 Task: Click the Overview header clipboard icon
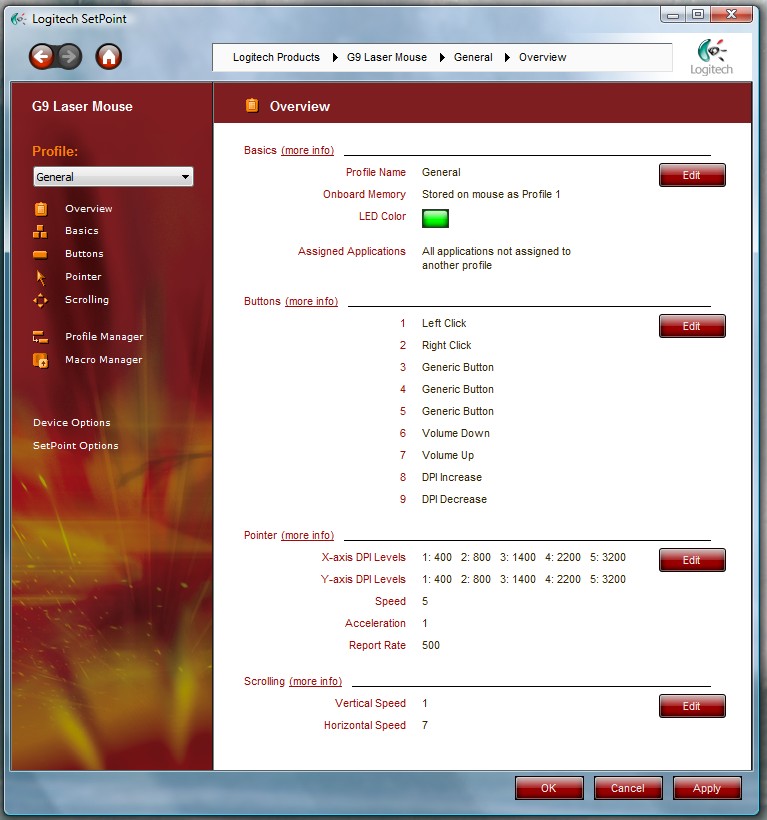tap(252, 106)
